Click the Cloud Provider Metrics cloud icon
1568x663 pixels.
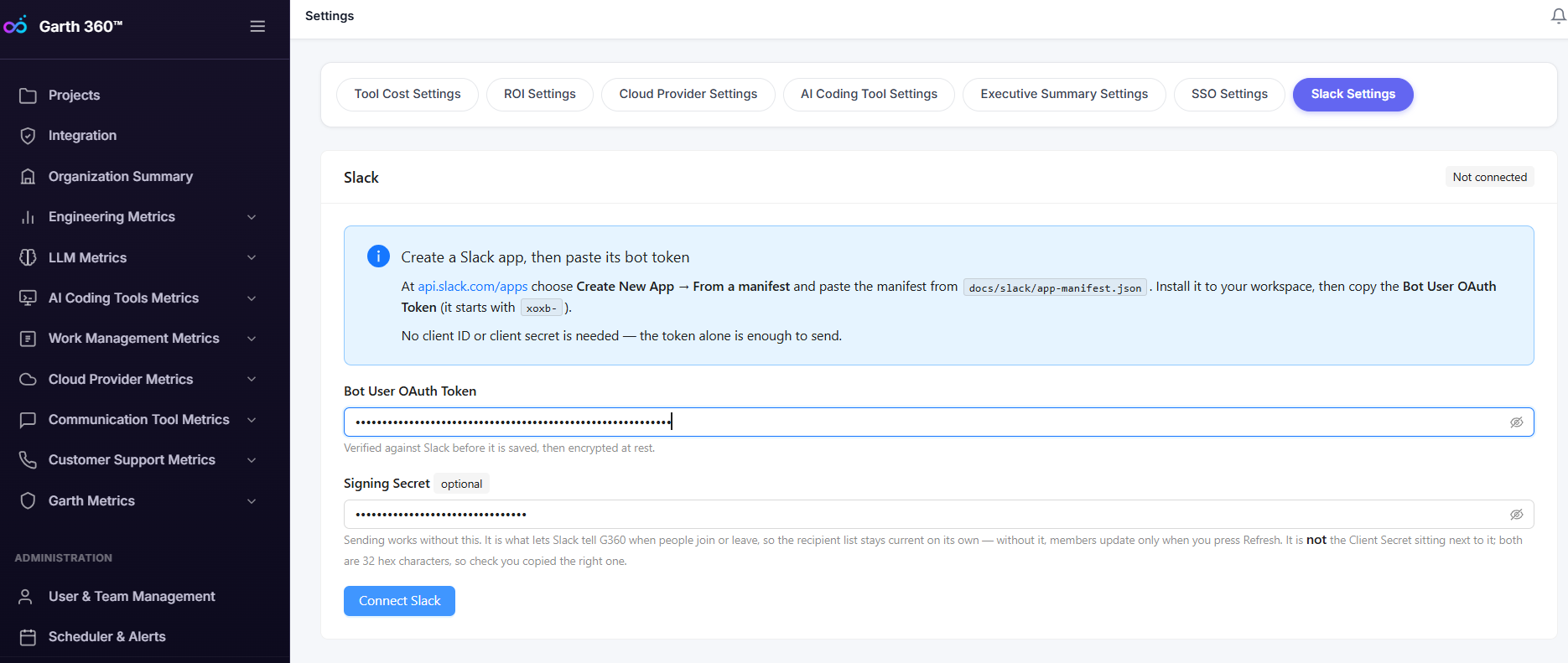(x=28, y=379)
